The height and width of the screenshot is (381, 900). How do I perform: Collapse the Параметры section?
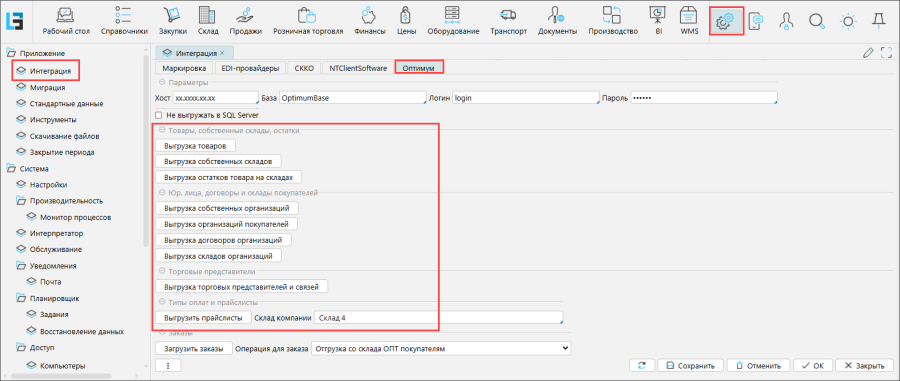tap(162, 82)
